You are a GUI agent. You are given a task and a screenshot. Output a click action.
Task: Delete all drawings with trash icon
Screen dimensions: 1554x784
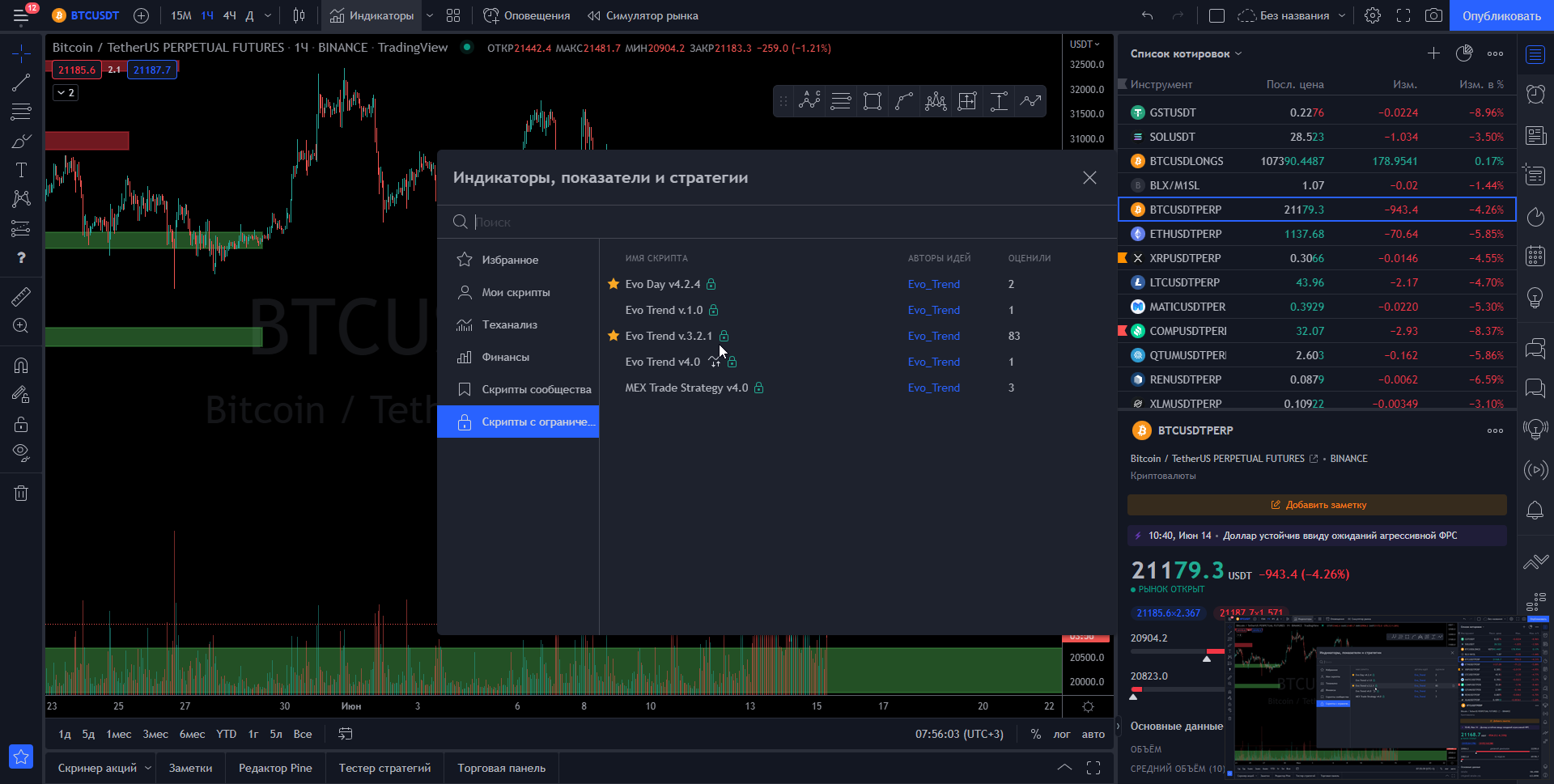point(21,493)
